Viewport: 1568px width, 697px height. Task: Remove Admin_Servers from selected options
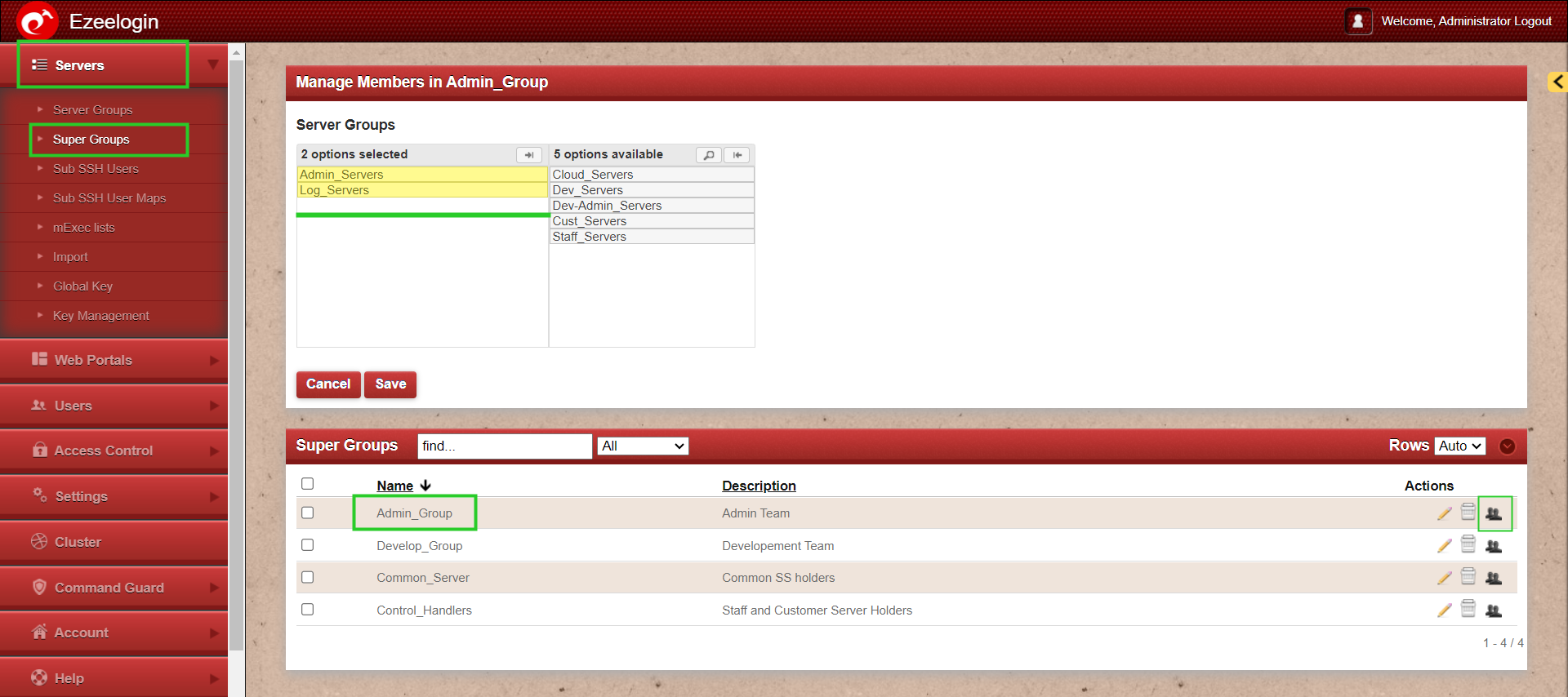422,175
